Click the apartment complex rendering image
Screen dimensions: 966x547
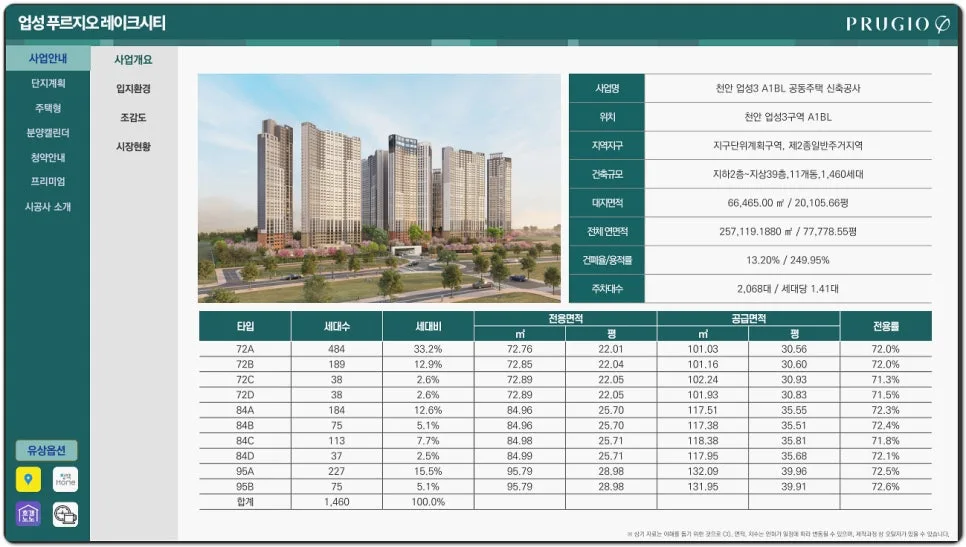pos(380,188)
